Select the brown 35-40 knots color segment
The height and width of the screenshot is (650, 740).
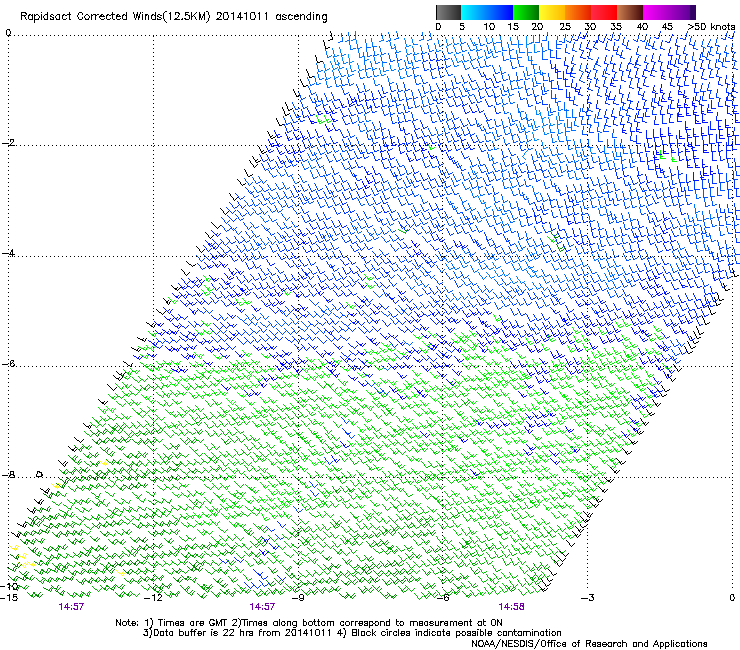[630, 12]
